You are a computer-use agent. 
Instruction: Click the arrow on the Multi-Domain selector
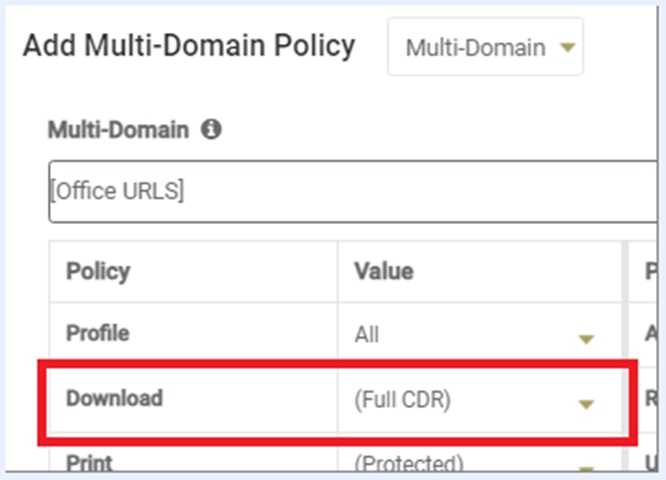(568, 48)
